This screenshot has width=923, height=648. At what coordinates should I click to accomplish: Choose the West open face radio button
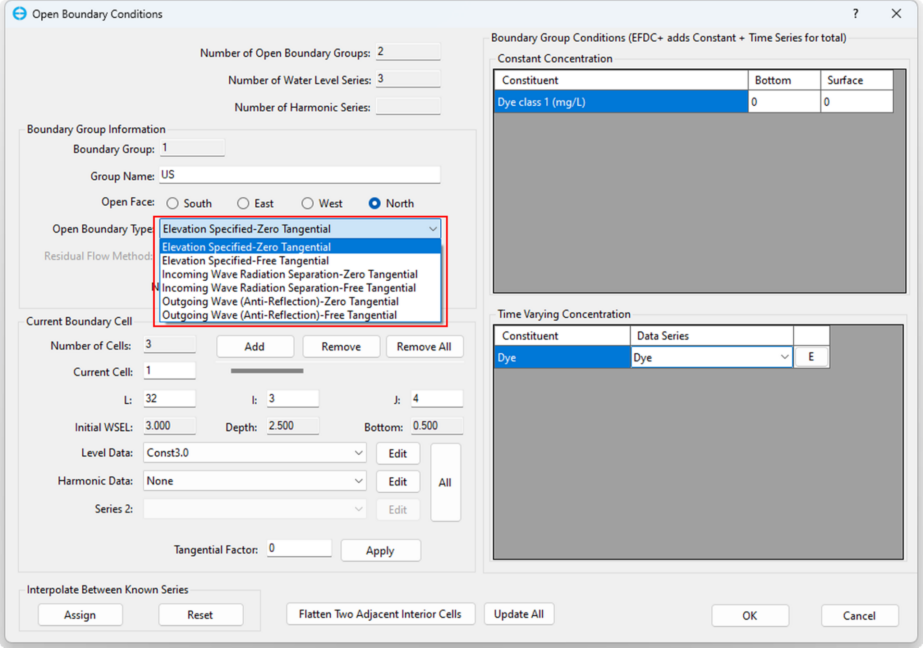pyautogui.click(x=307, y=203)
